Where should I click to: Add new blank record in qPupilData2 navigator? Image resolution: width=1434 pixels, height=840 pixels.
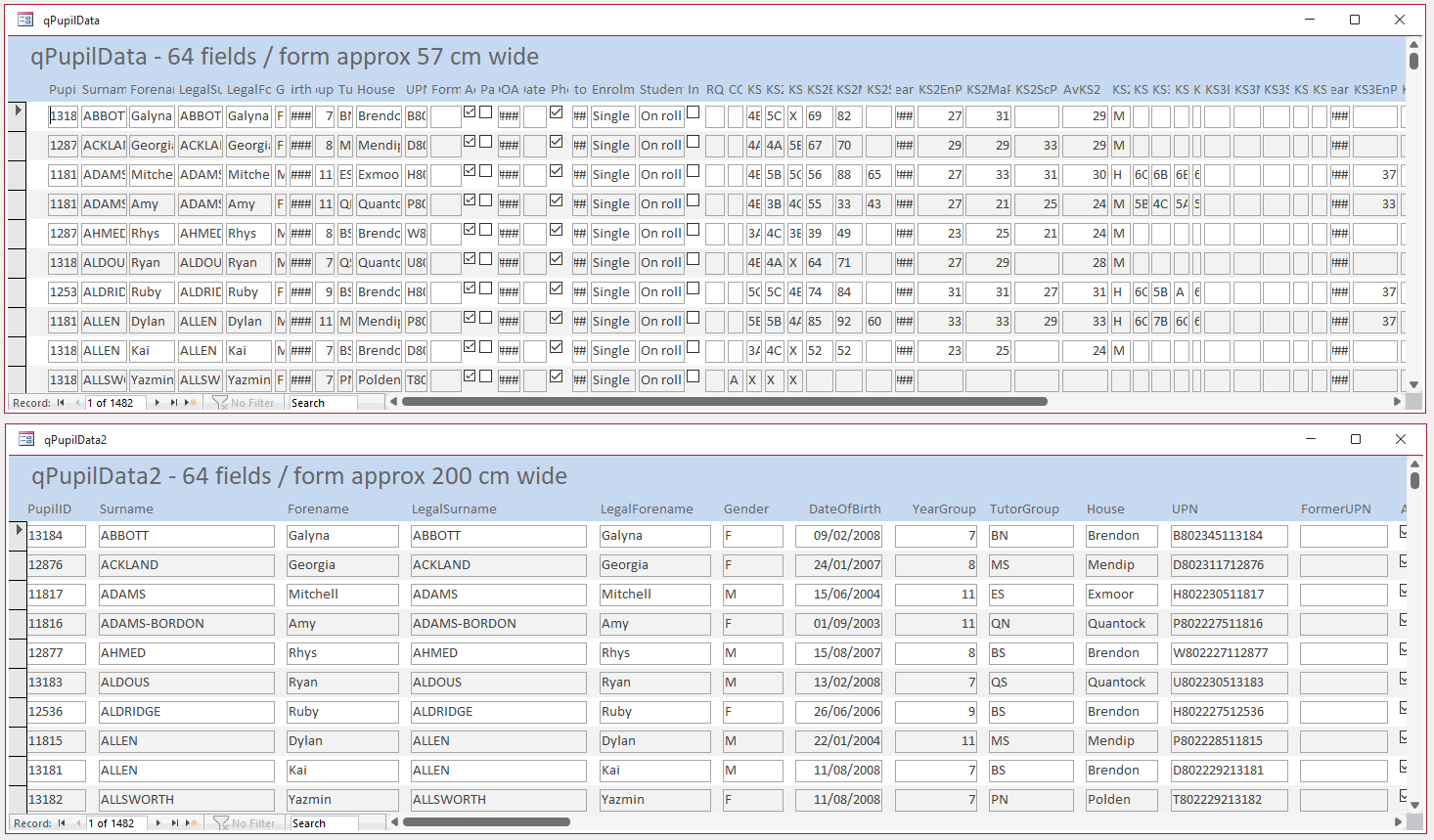pyautogui.click(x=193, y=823)
